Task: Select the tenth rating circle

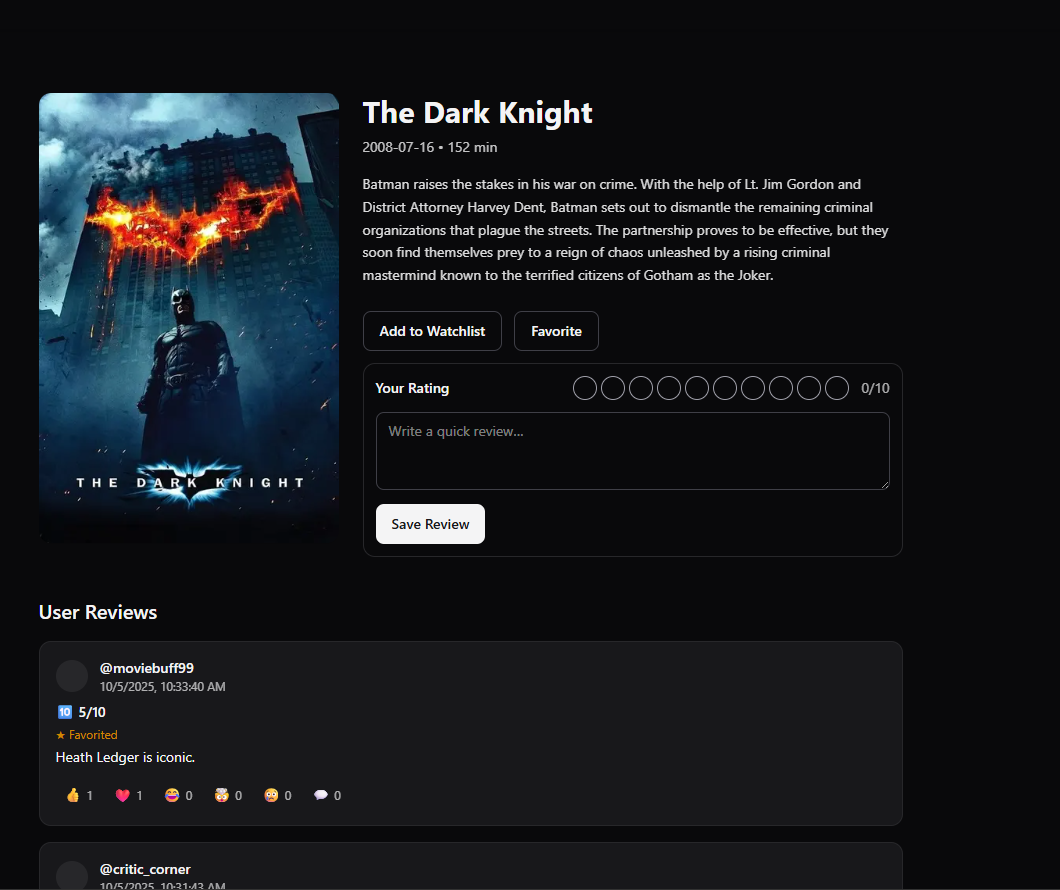Action: [x=837, y=388]
